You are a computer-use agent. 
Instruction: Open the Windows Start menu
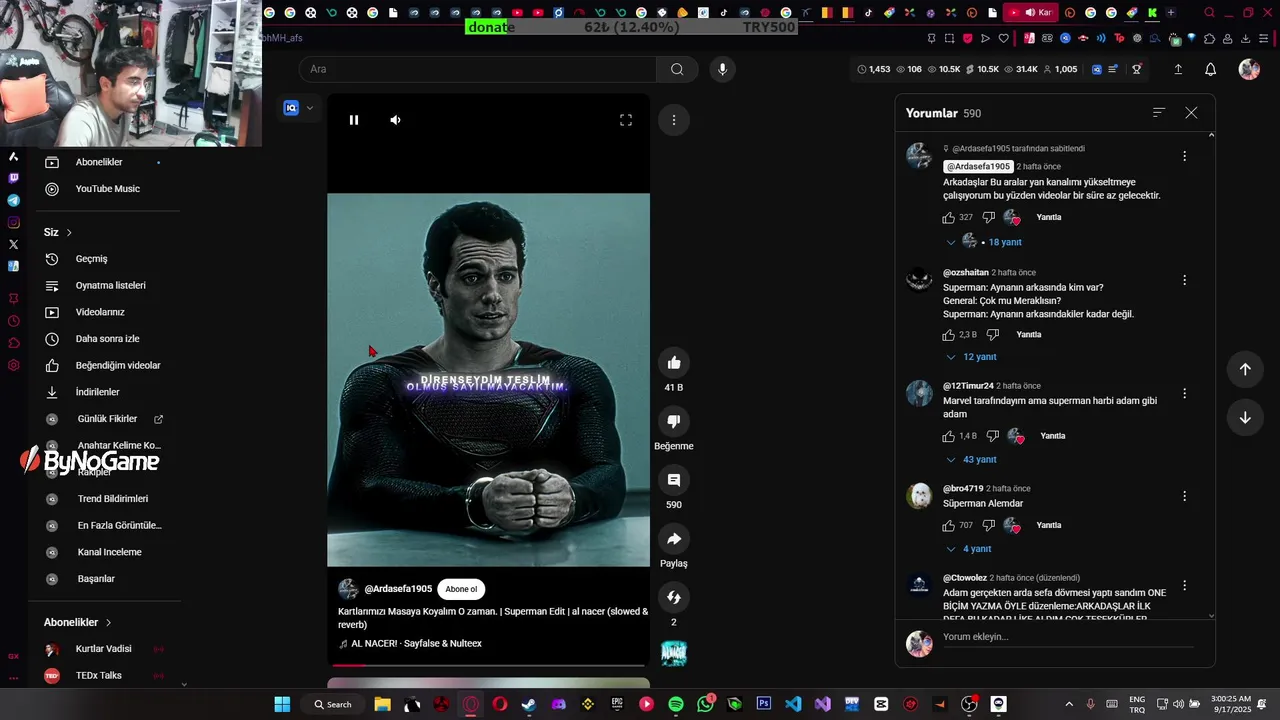[x=282, y=704]
